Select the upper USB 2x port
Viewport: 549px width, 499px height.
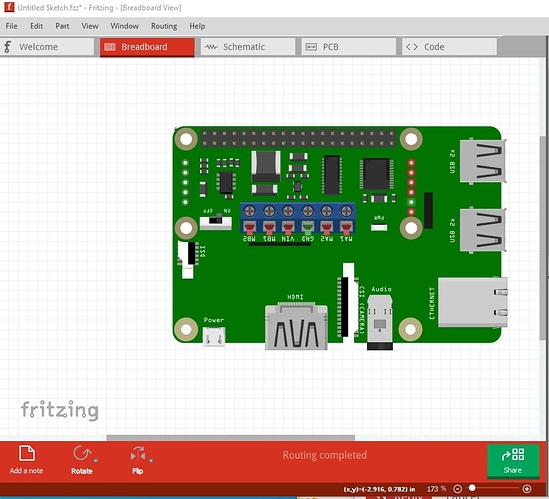pyautogui.click(x=483, y=161)
